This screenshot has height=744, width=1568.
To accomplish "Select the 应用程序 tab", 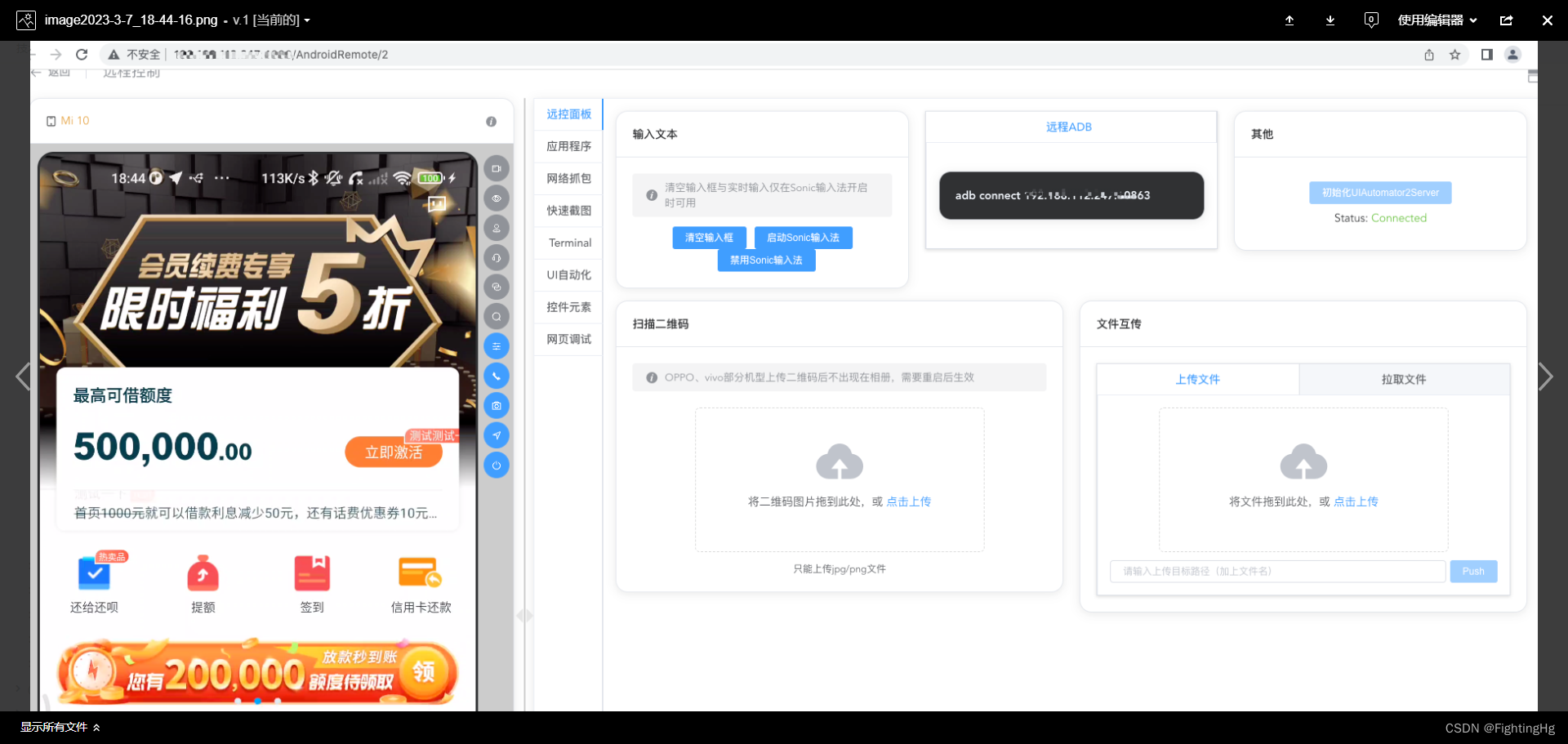I will click(568, 146).
